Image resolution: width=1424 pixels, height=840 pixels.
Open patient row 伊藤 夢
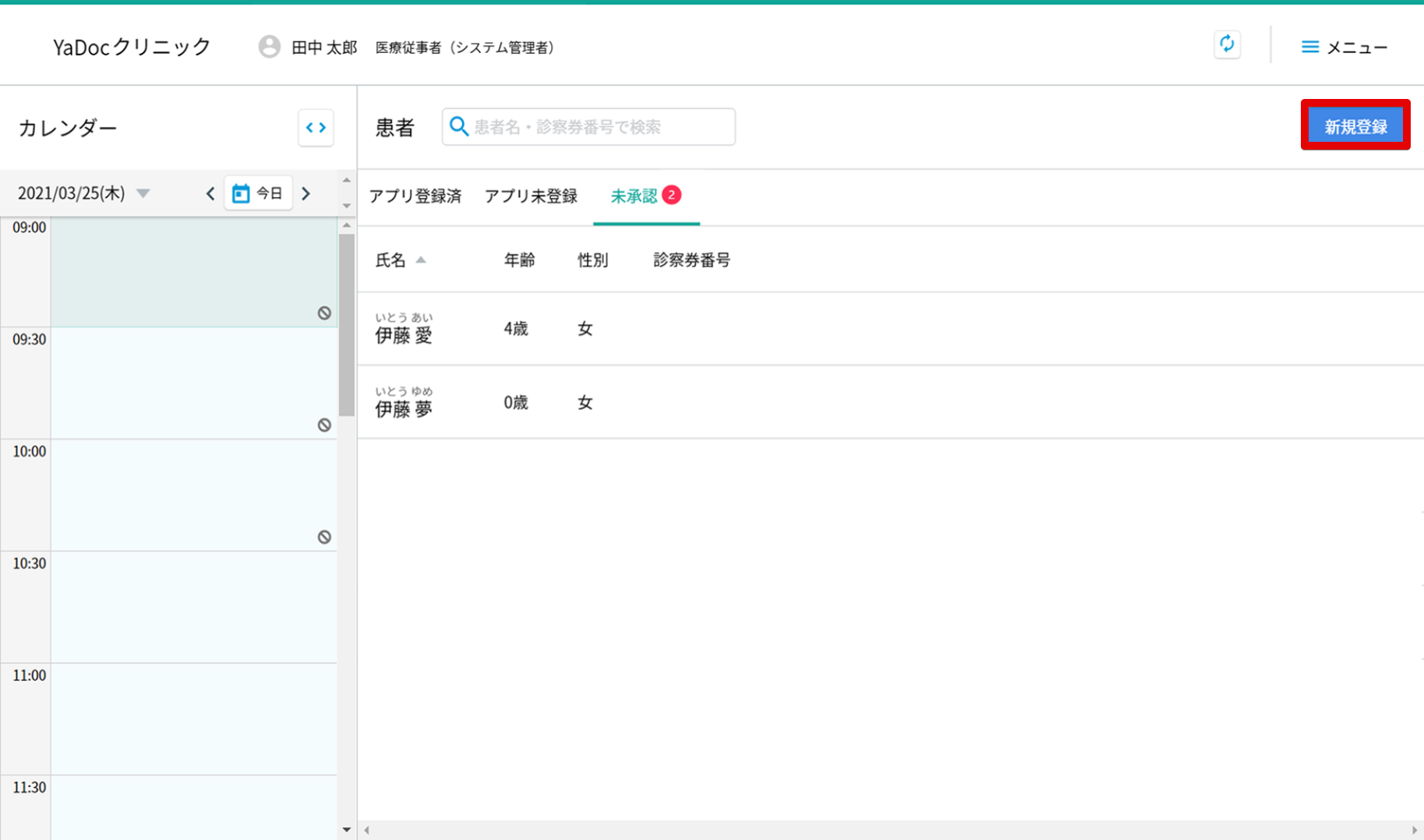pyautogui.click(x=890, y=402)
